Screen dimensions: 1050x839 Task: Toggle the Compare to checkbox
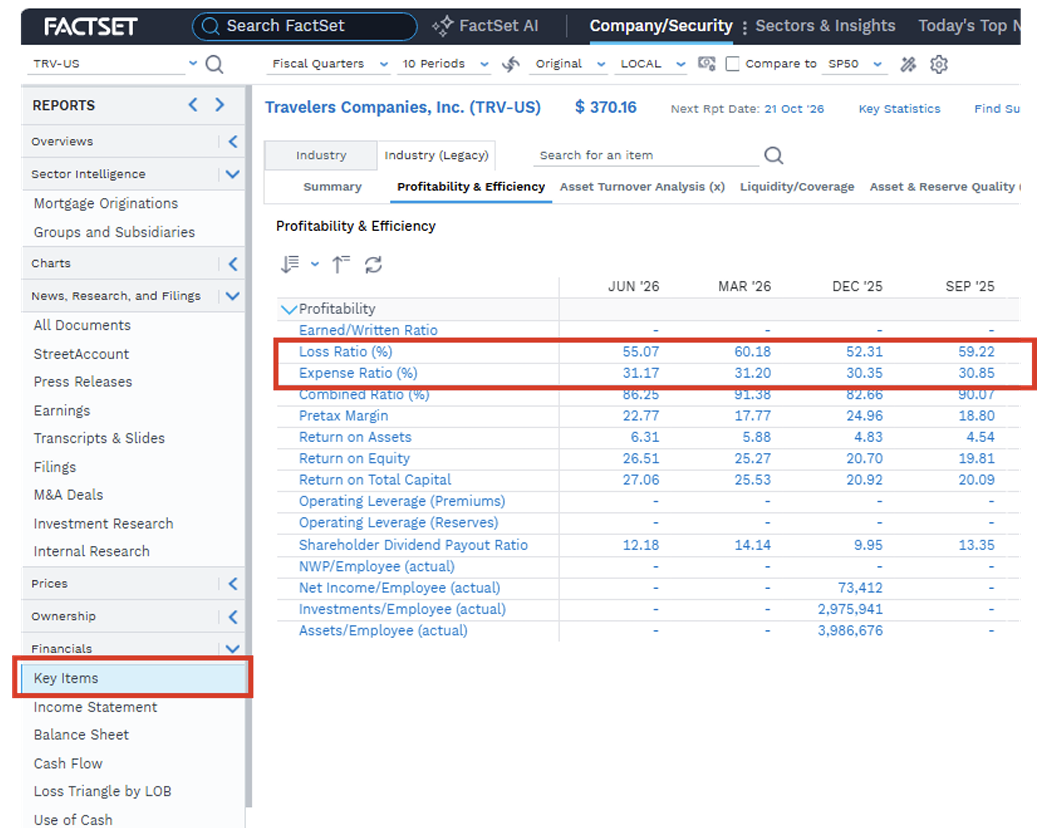click(733, 64)
